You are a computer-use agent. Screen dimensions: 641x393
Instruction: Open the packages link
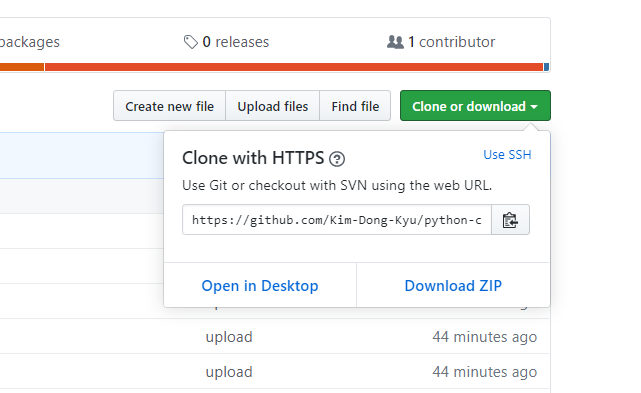29,42
